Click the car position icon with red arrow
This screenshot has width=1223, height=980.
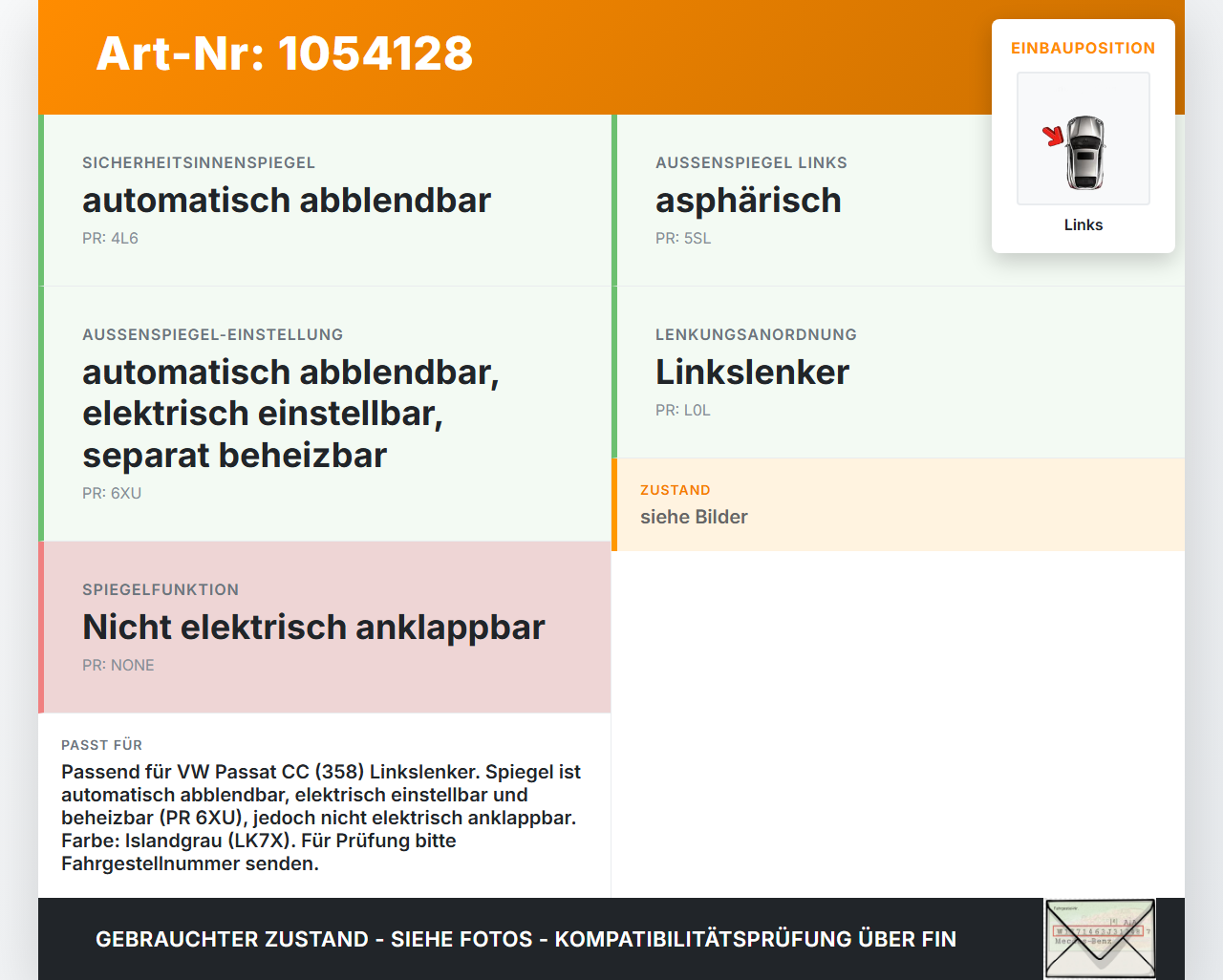pos(1084,138)
